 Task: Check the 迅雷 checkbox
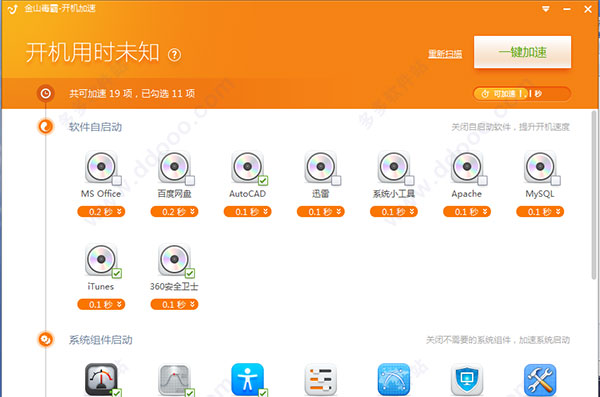(336, 180)
